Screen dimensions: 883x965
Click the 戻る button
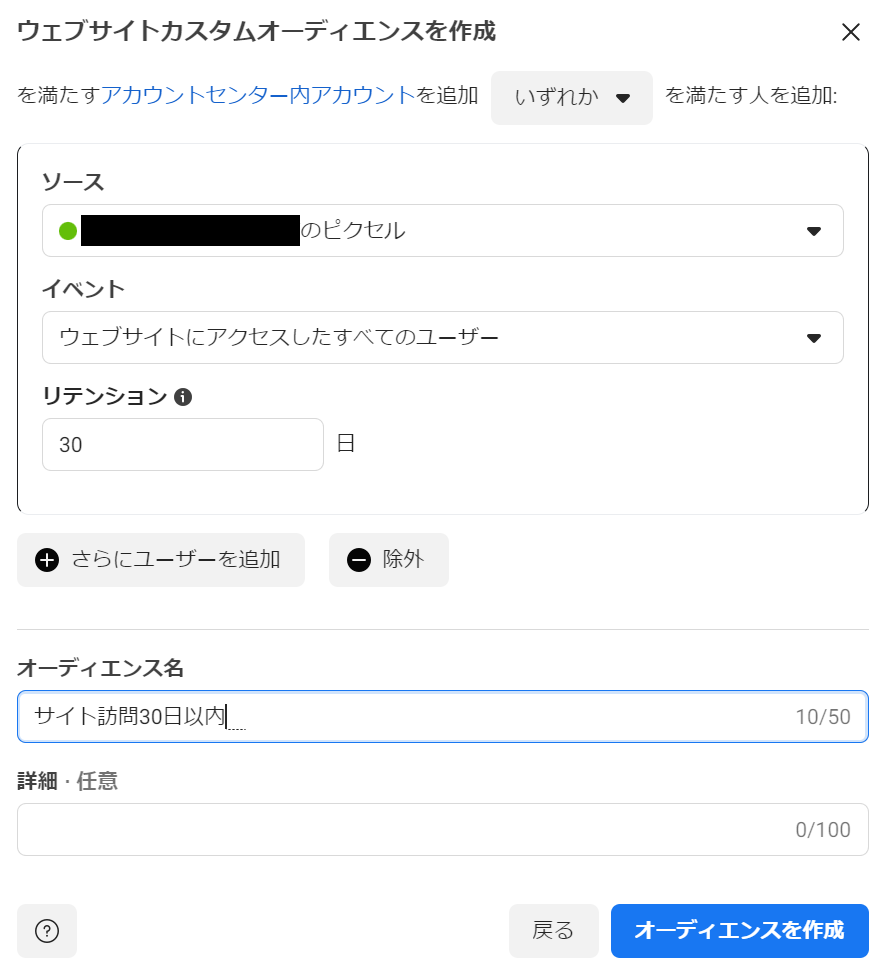click(553, 930)
